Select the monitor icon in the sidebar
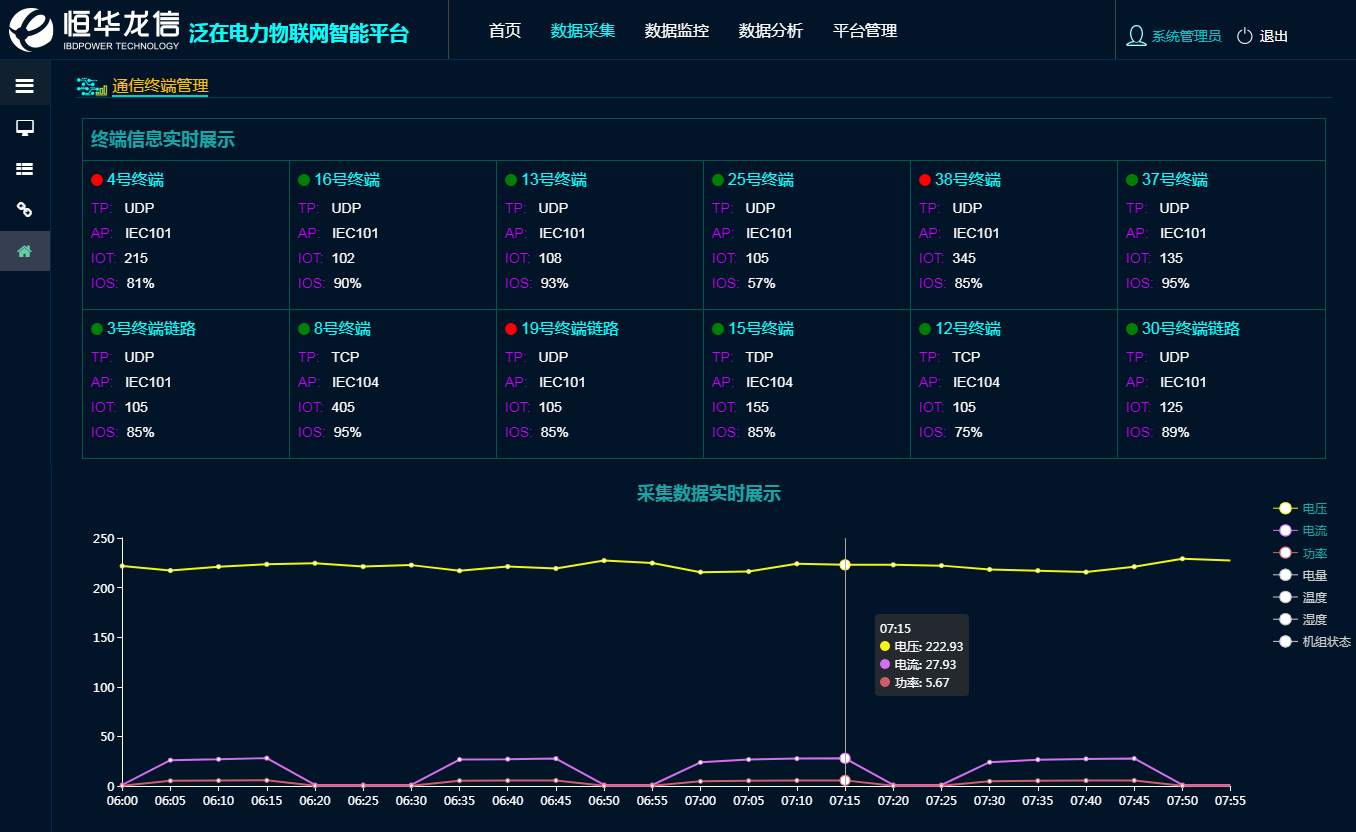Image resolution: width=1356 pixels, height=832 pixels. (25, 127)
